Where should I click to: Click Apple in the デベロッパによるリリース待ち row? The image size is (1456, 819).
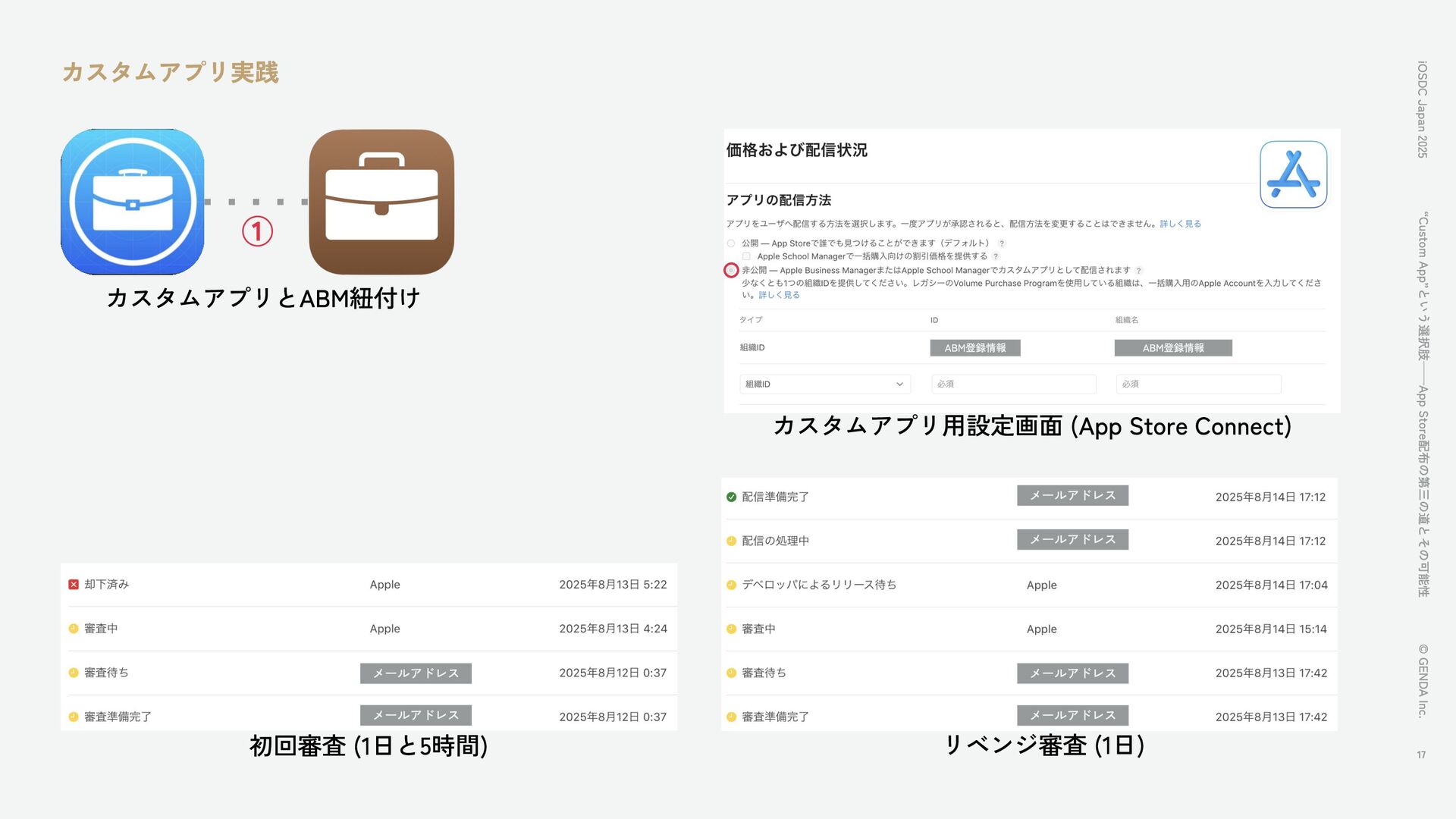click(x=1041, y=585)
